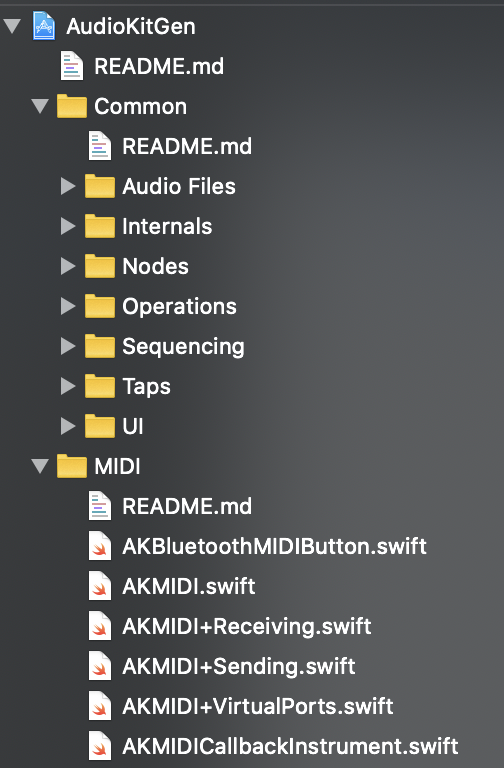The width and height of the screenshot is (504, 768).
Task: Click the Swift icon beside AKBluetoothMIDIButton.swift
Action: click(x=100, y=546)
